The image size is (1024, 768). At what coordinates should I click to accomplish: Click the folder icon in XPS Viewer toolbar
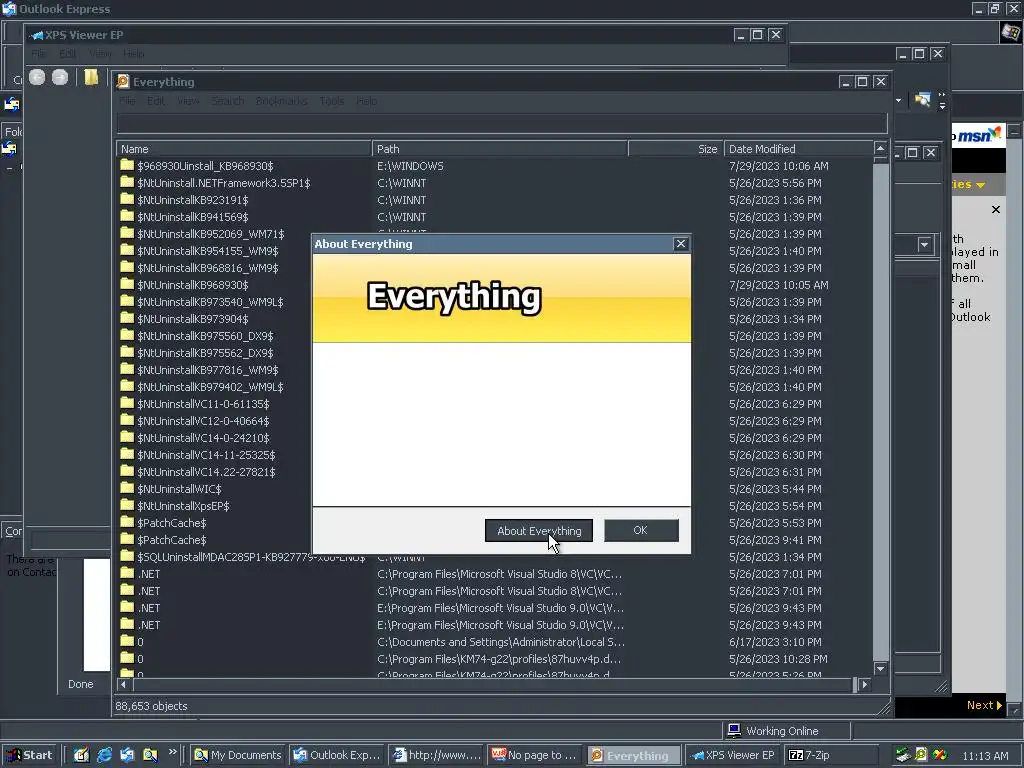[91, 77]
